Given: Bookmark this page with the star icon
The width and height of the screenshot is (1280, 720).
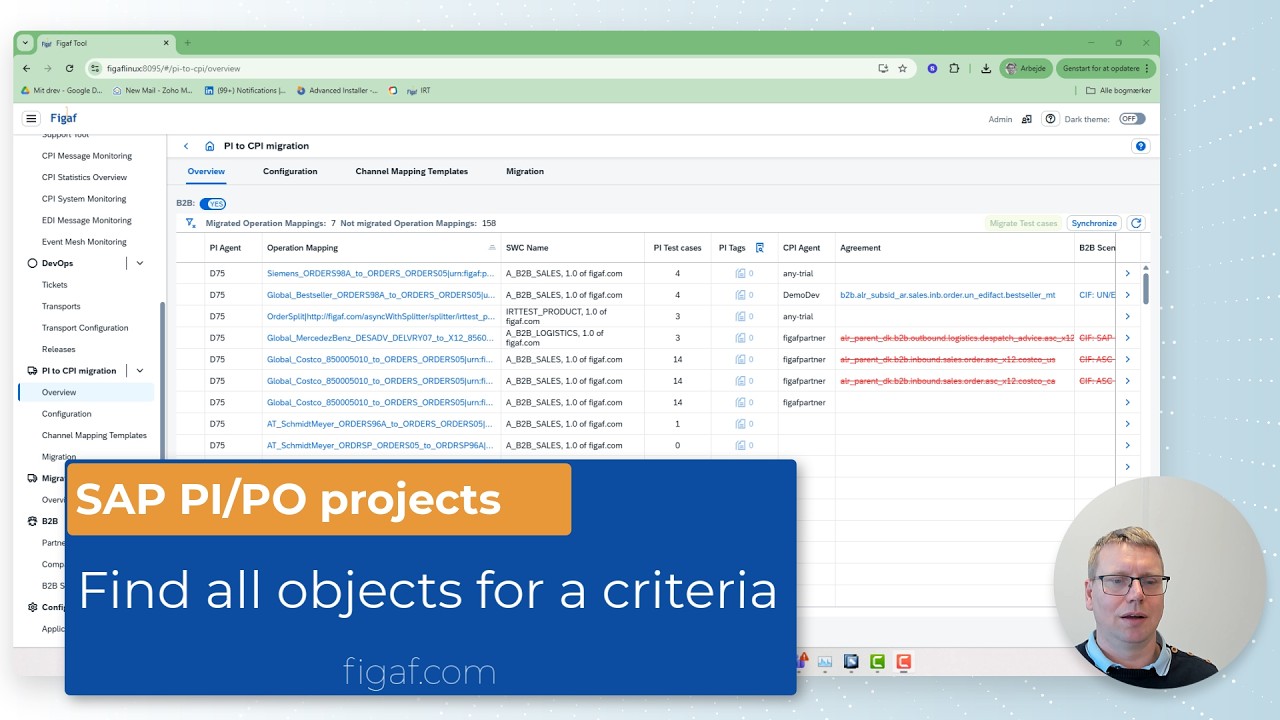Looking at the screenshot, I should coord(902,68).
